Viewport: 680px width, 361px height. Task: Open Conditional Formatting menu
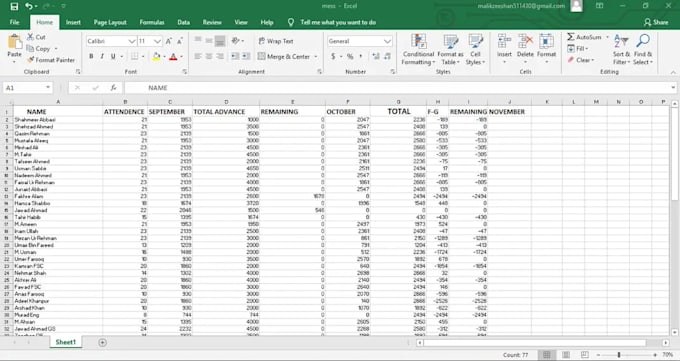[x=418, y=49]
